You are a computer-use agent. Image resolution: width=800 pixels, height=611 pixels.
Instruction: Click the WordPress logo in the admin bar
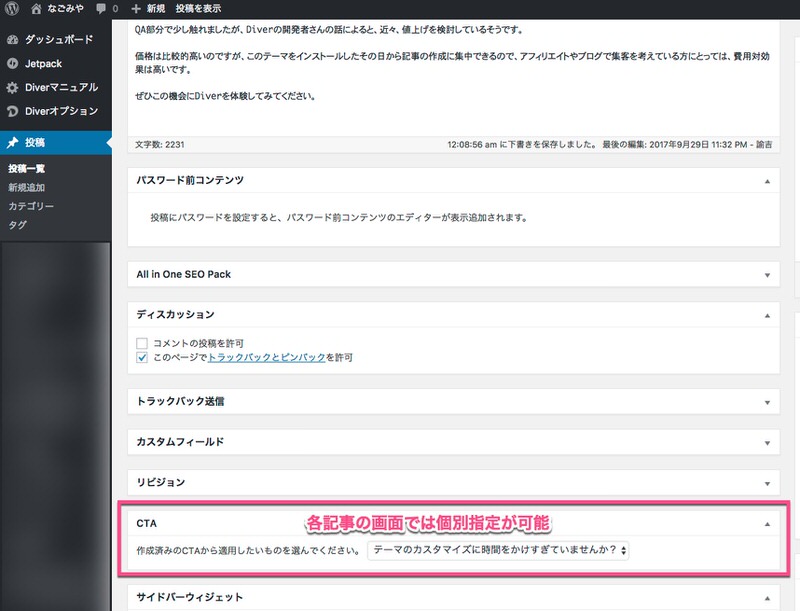click(10, 9)
